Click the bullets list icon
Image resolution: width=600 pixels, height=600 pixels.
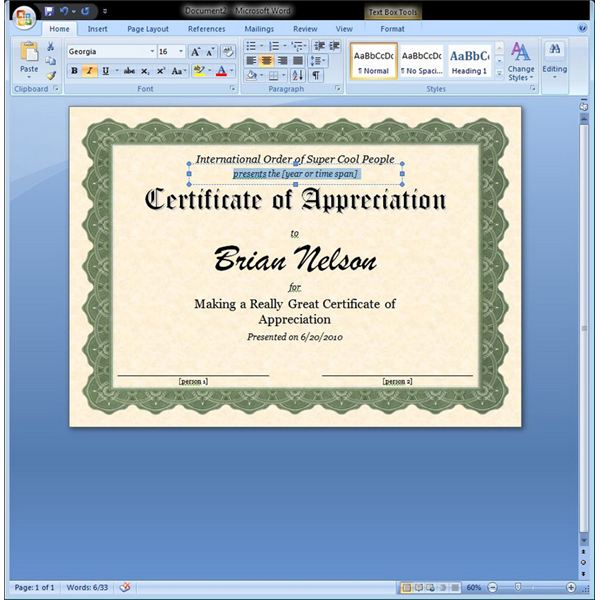[251, 46]
